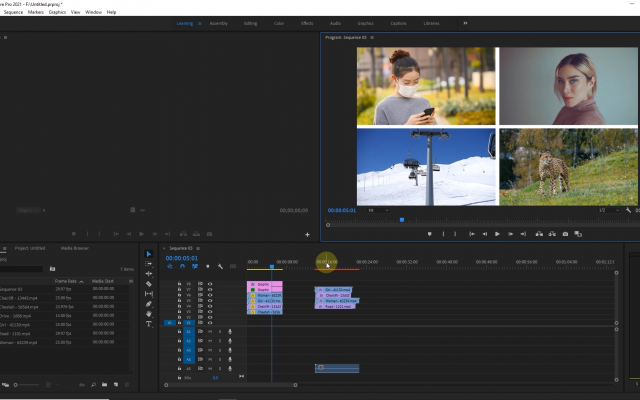Viewport: 640px width, 400px height.
Task: Open the Graphics menu in menu bar
Action: [x=57, y=12]
